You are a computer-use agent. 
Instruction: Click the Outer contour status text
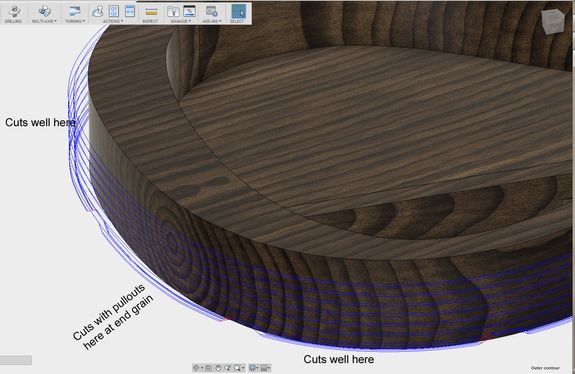[x=545, y=368]
